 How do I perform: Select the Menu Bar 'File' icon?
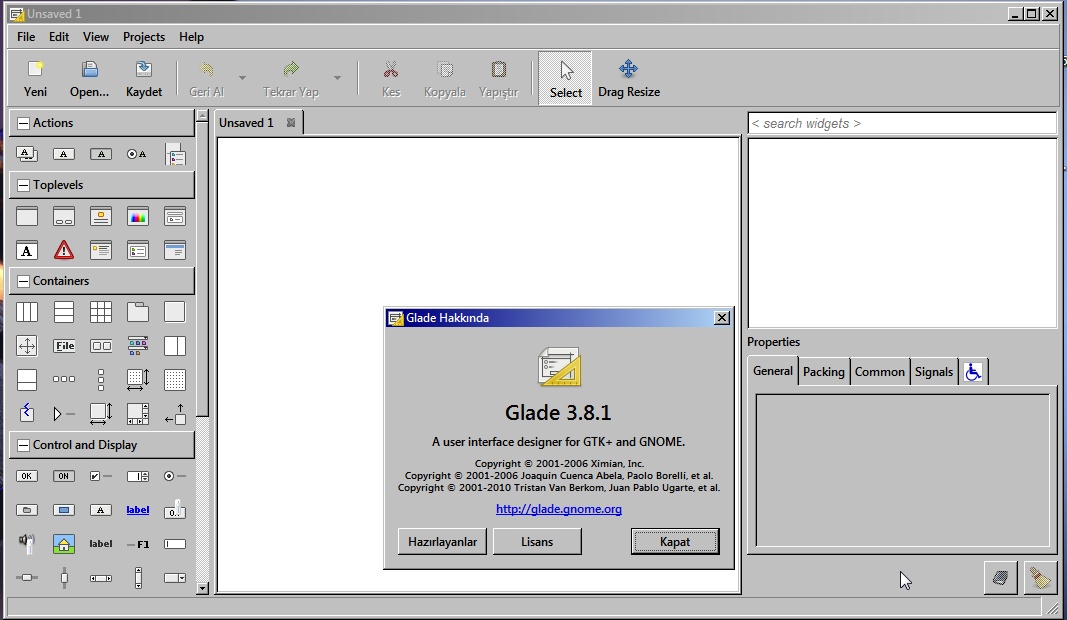coord(64,346)
